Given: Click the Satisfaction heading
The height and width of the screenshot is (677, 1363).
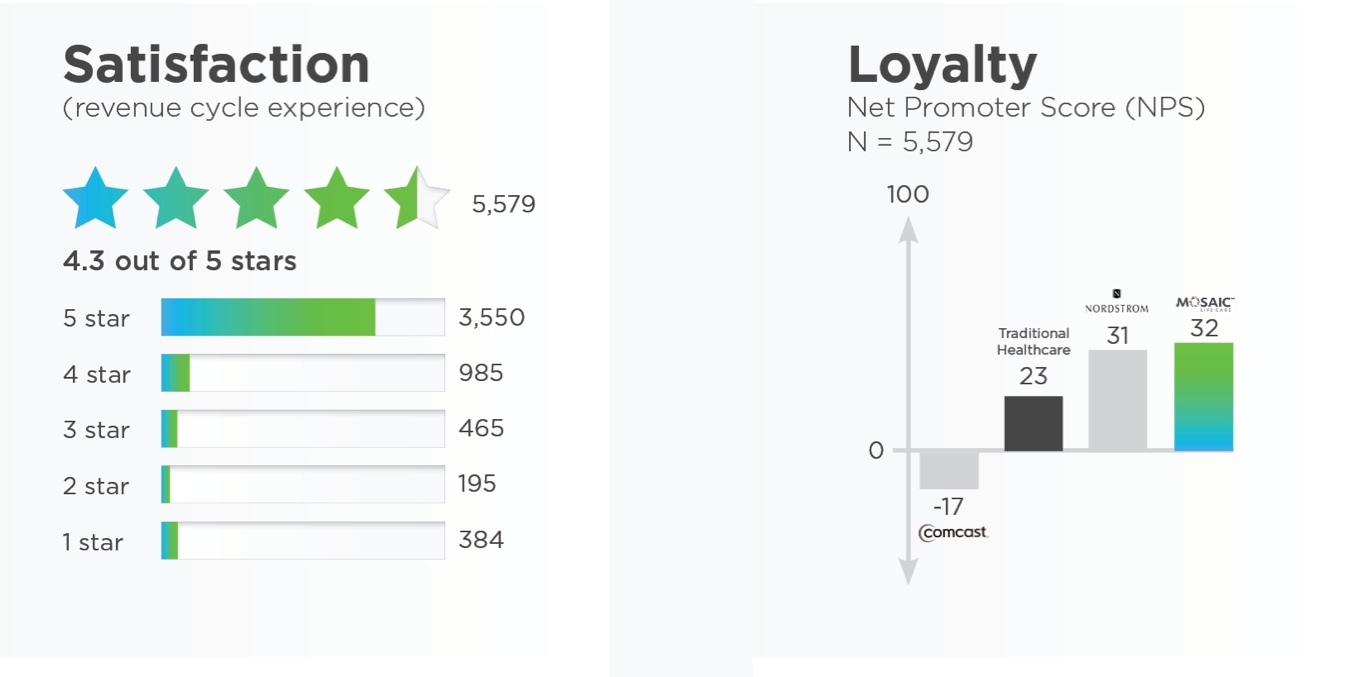Looking at the screenshot, I should tap(216, 64).
